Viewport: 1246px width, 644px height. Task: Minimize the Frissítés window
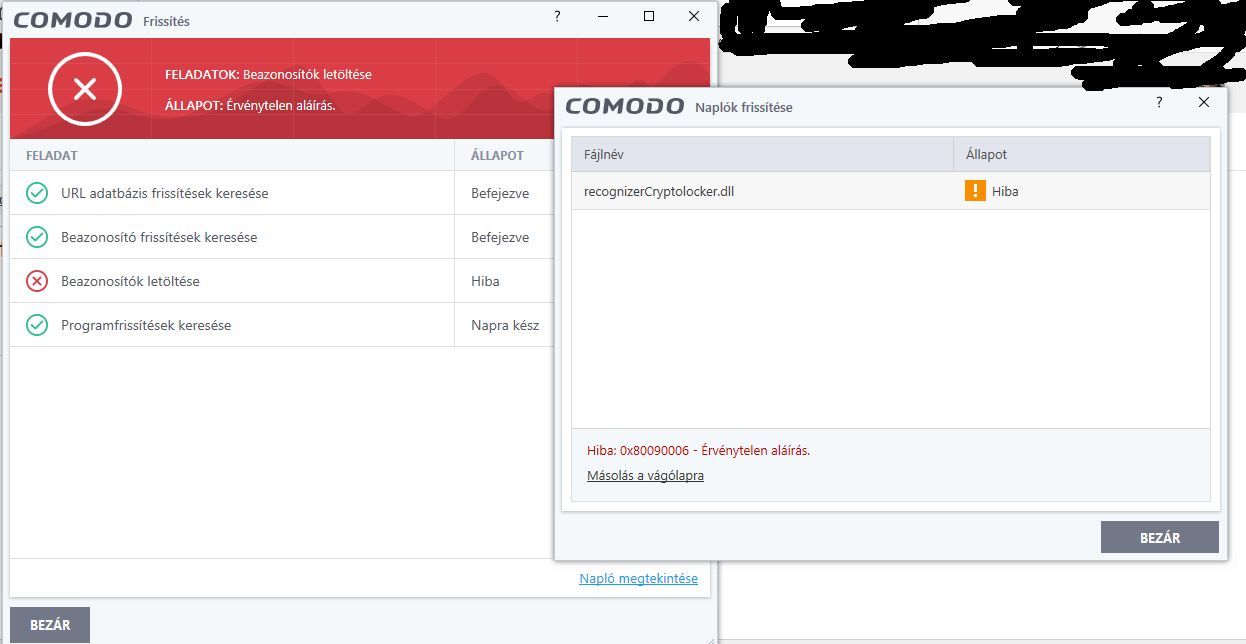(x=604, y=17)
